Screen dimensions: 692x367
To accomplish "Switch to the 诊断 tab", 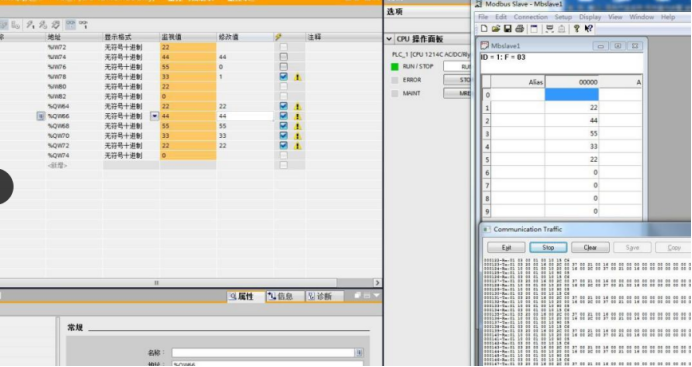I will point(325,296).
